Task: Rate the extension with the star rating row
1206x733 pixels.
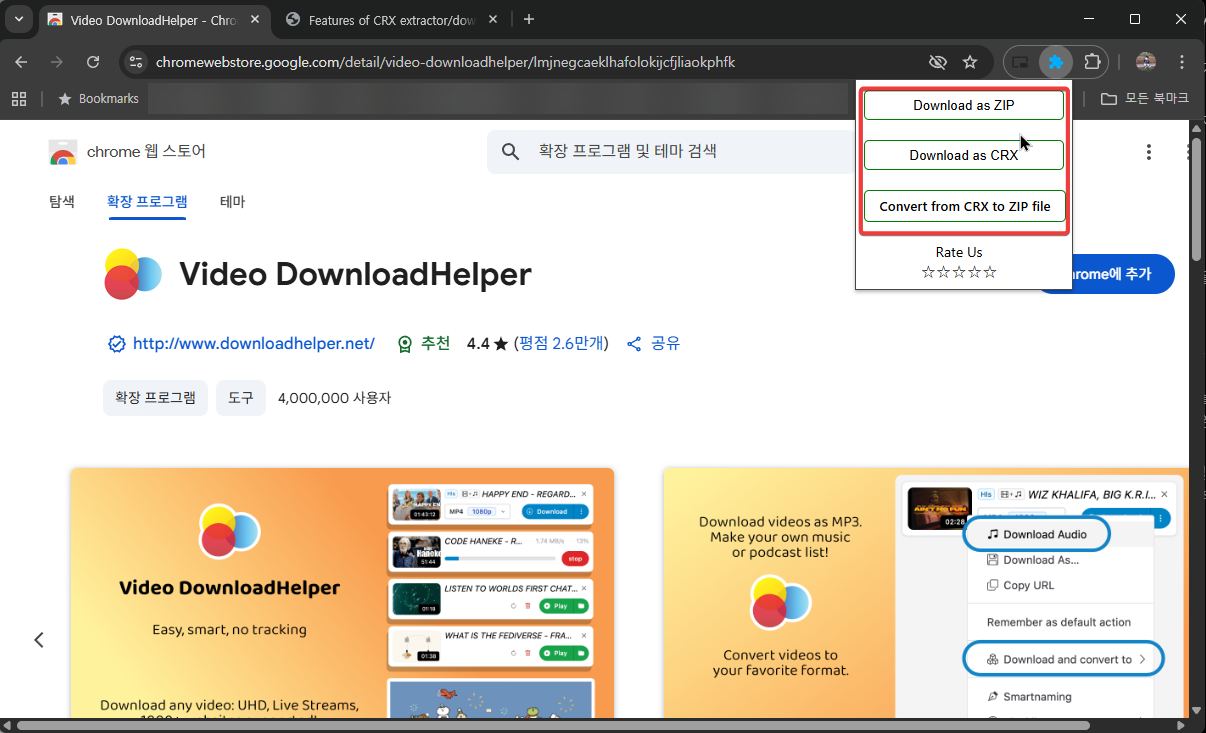Action: (x=959, y=272)
